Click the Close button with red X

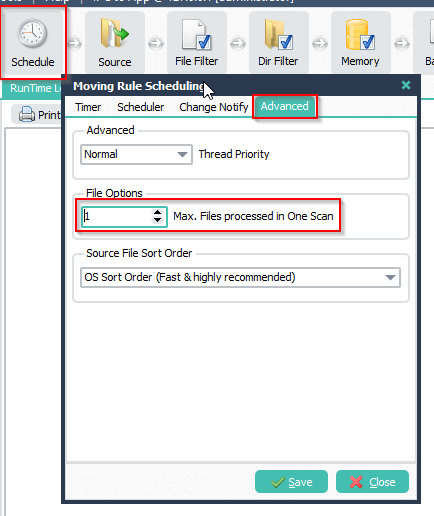pos(372,481)
